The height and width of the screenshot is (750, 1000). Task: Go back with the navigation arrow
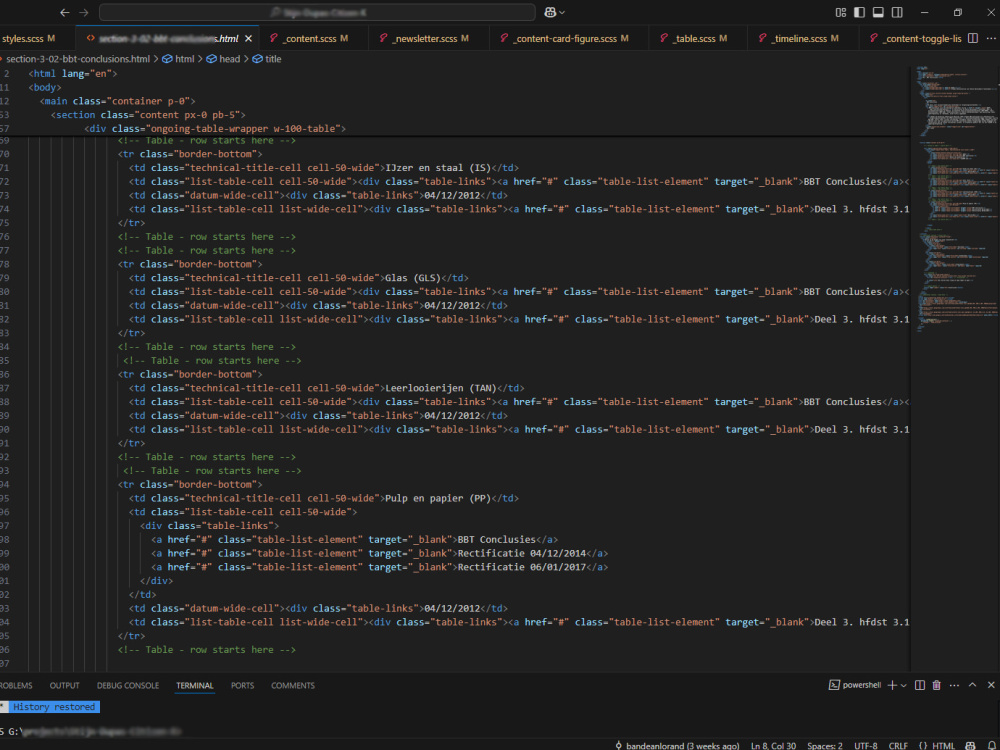click(x=64, y=12)
